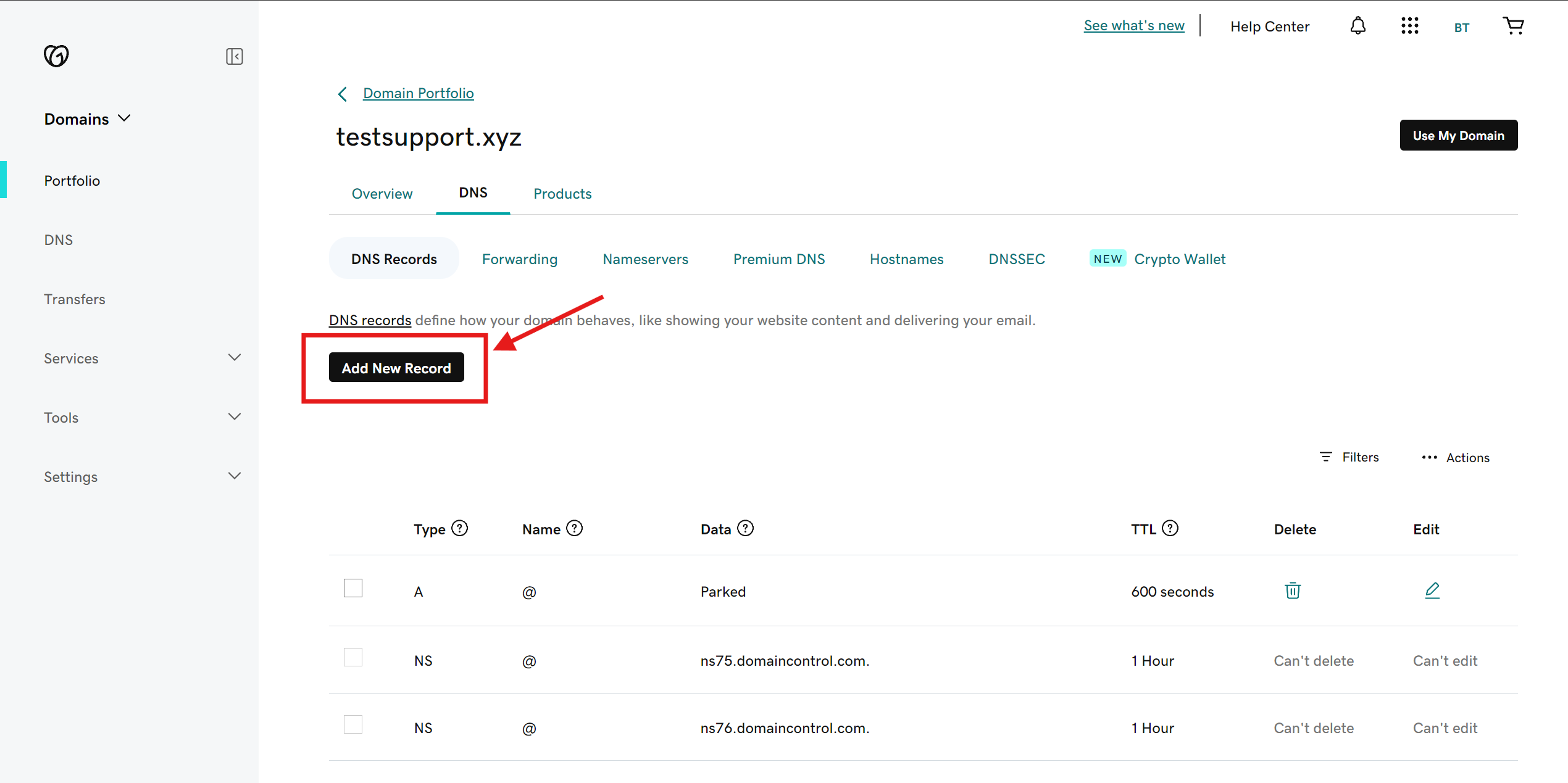The width and height of the screenshot is (1568, 783).
Task: Select the DNSSEC sub-tab
Action: click(1017, 259)
